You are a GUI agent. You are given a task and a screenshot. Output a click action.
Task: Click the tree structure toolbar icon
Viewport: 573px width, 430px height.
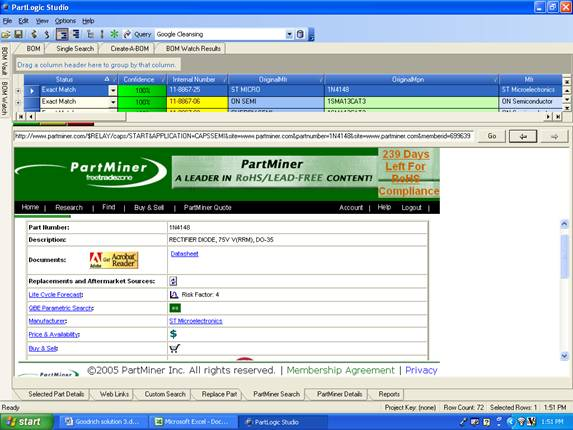click(x=90, y=34)
